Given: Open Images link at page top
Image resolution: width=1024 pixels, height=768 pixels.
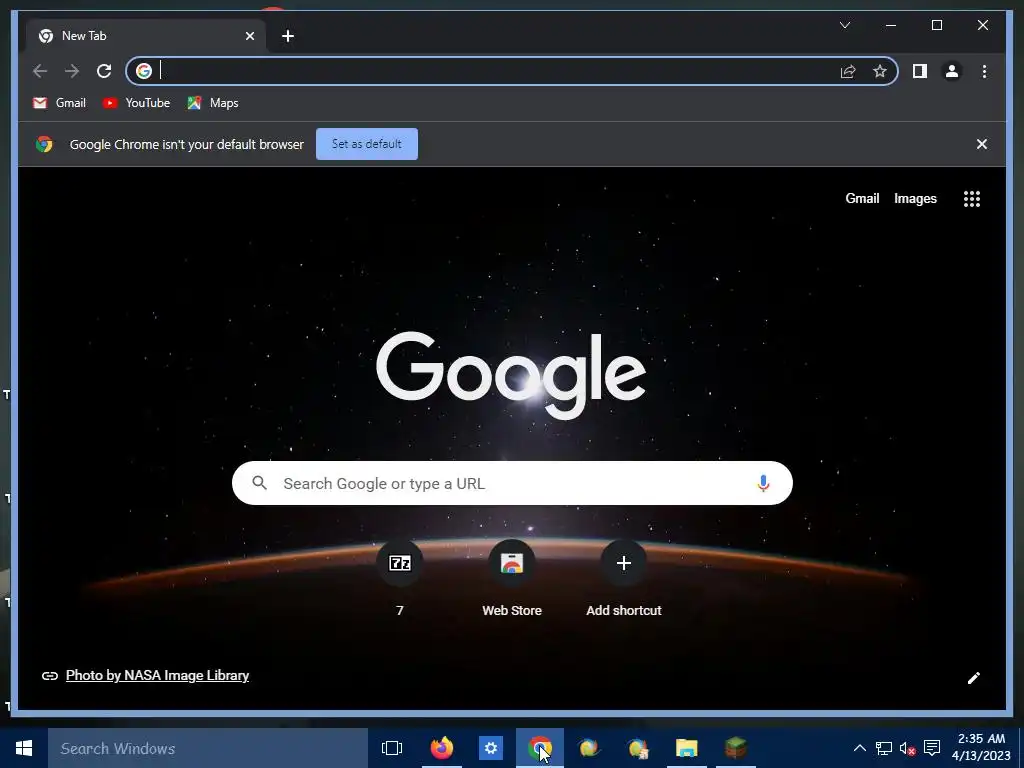Looking at the screenshot, I should click(x=915, y=199).
